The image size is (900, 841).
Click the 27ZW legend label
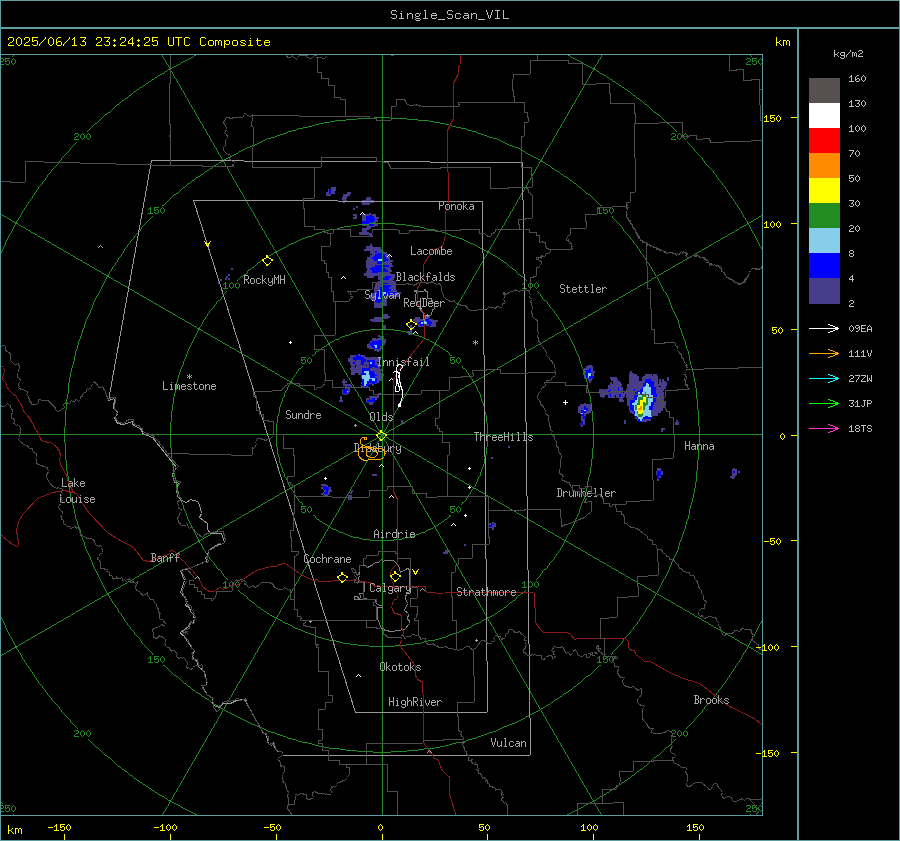(860, 378)
